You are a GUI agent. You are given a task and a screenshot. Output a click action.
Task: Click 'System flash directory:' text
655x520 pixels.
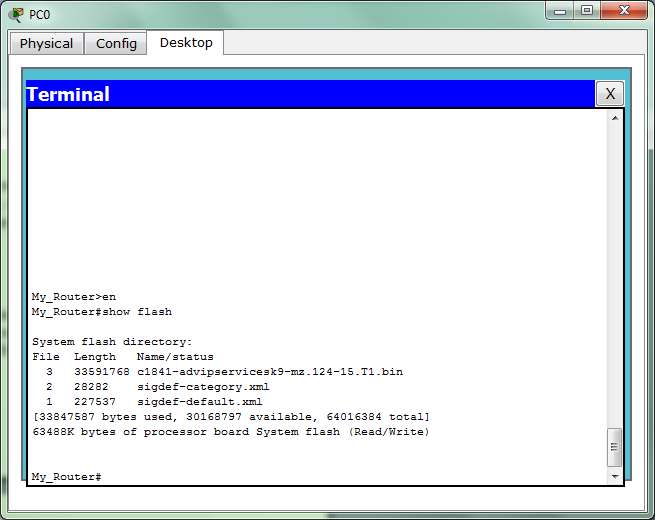tap(112, 342)
